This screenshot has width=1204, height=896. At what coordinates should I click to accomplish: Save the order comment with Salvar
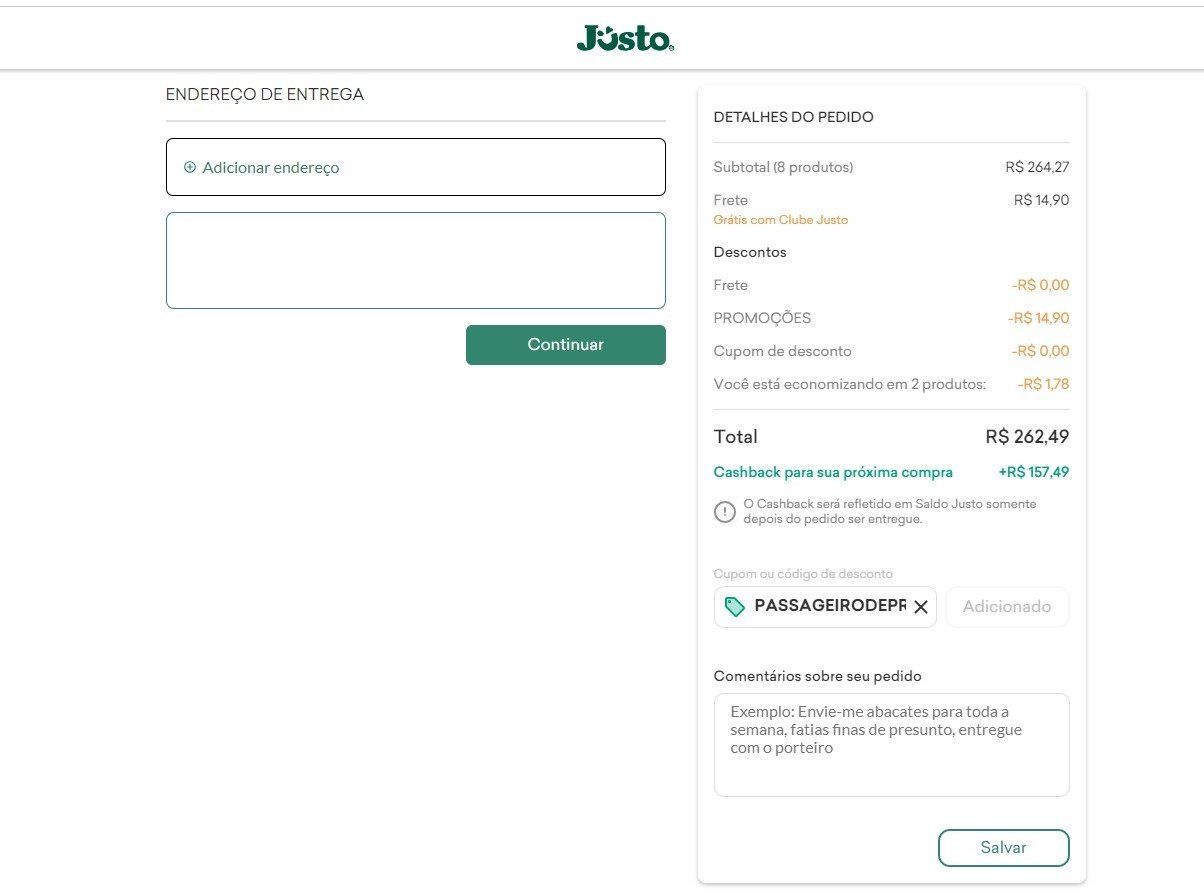(1004, 848)
